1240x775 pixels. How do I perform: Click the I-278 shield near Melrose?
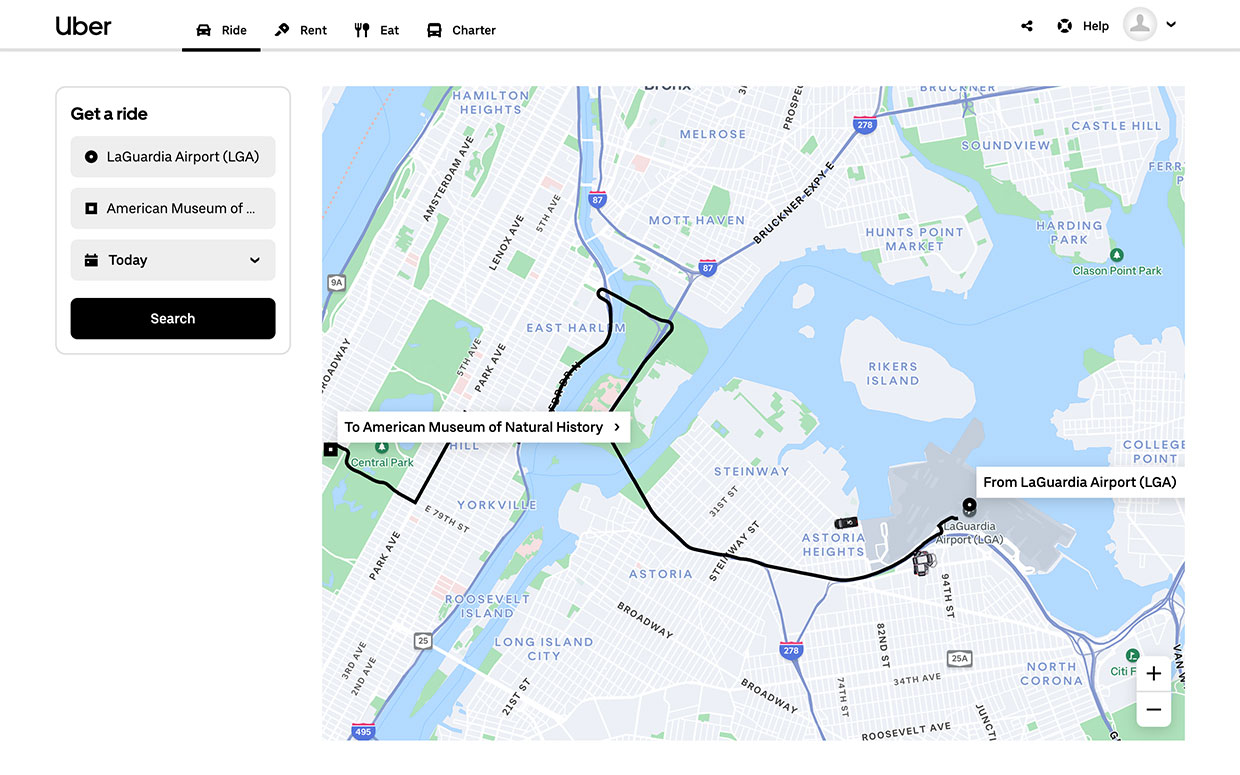865,125
